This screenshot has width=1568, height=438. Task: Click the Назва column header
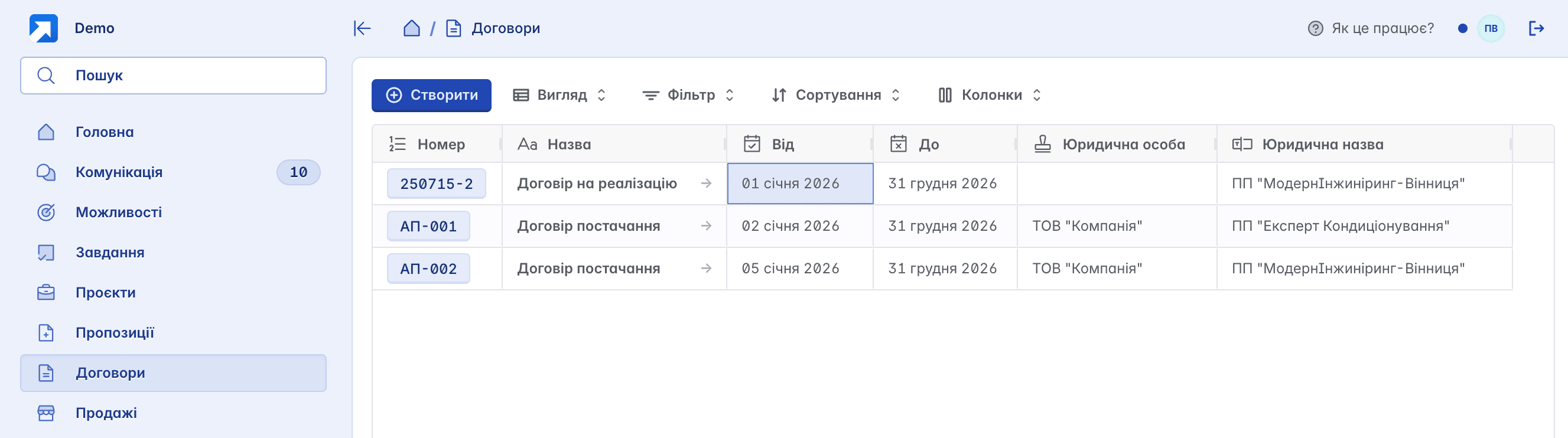coord(615,143)
